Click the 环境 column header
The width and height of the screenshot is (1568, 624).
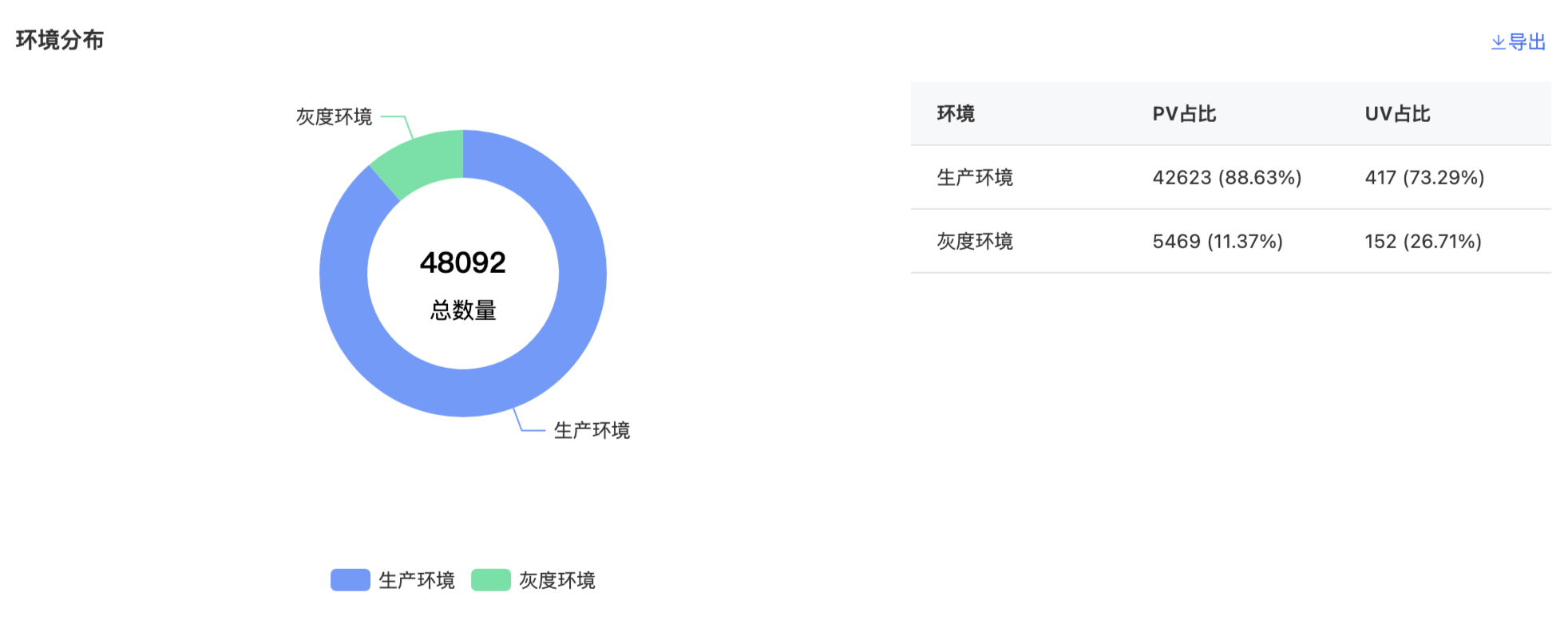point(956,113)
